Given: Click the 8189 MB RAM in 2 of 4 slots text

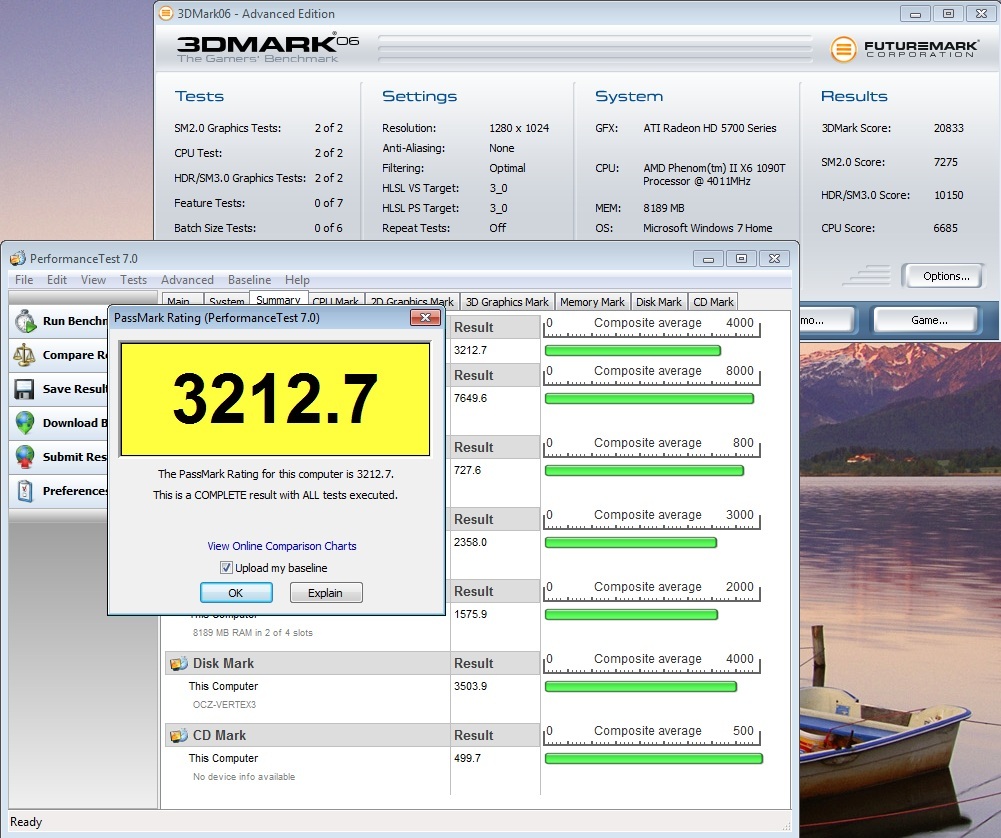Looking at the screenshot, I should (253, 632).
